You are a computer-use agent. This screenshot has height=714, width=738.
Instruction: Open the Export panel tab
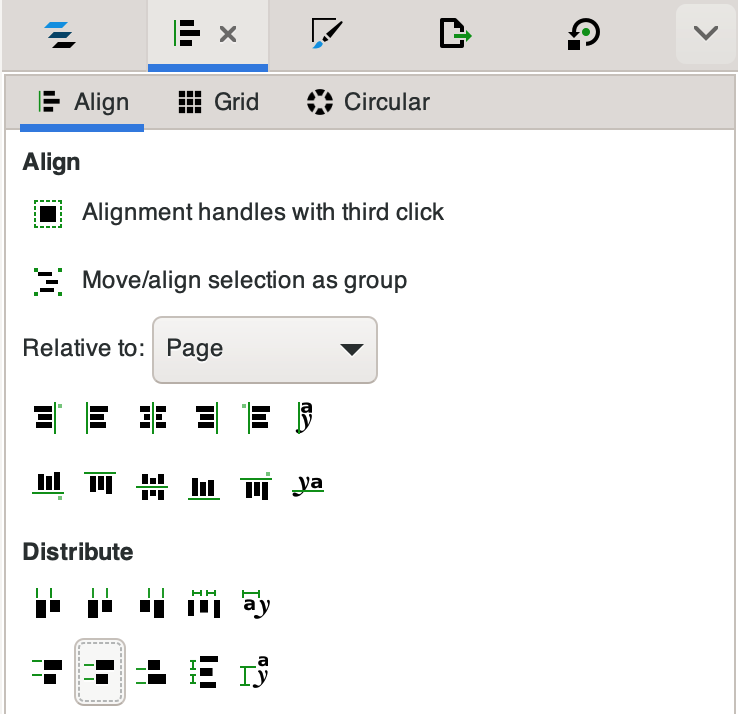(455, 34)
